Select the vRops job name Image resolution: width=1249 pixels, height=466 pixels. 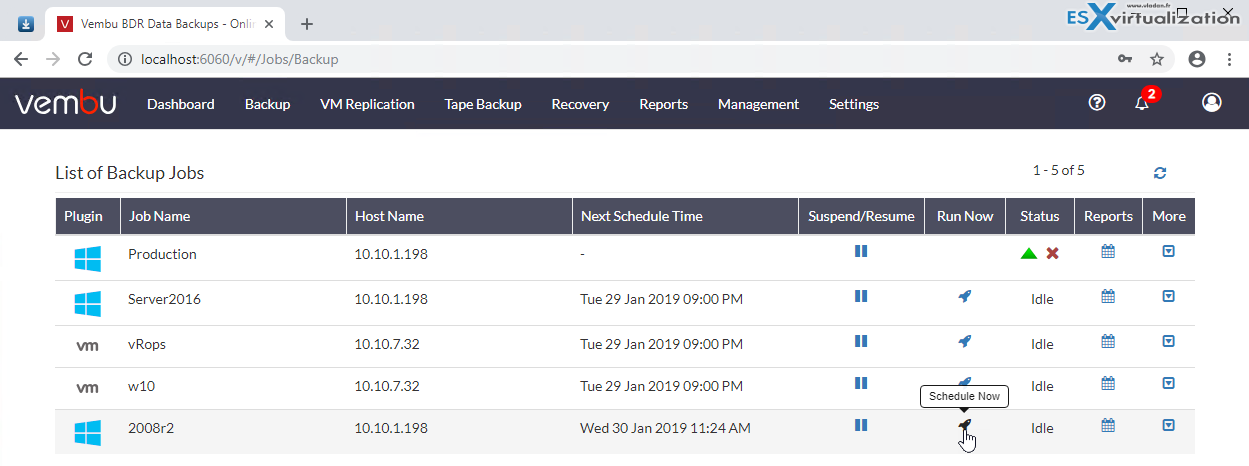[147, 344]
